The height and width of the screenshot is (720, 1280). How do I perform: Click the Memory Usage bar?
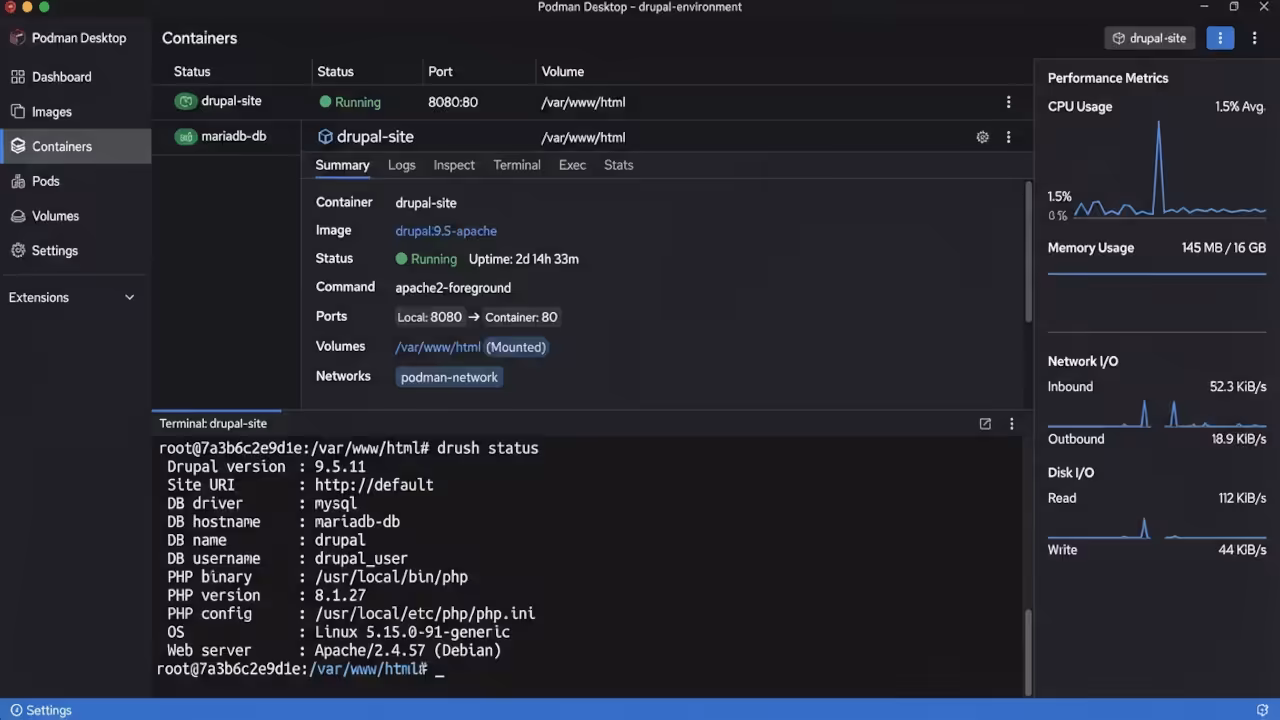pos(1157,272)
